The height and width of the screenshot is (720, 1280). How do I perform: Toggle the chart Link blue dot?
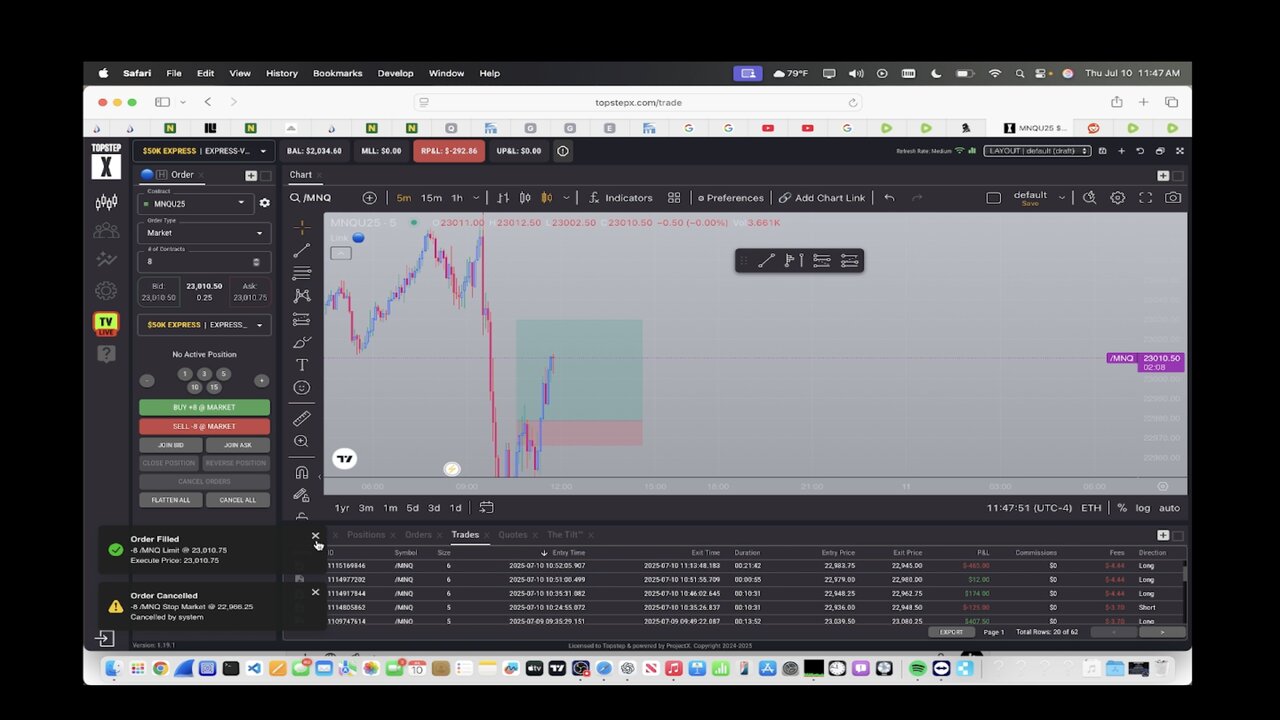click(358, 238)
